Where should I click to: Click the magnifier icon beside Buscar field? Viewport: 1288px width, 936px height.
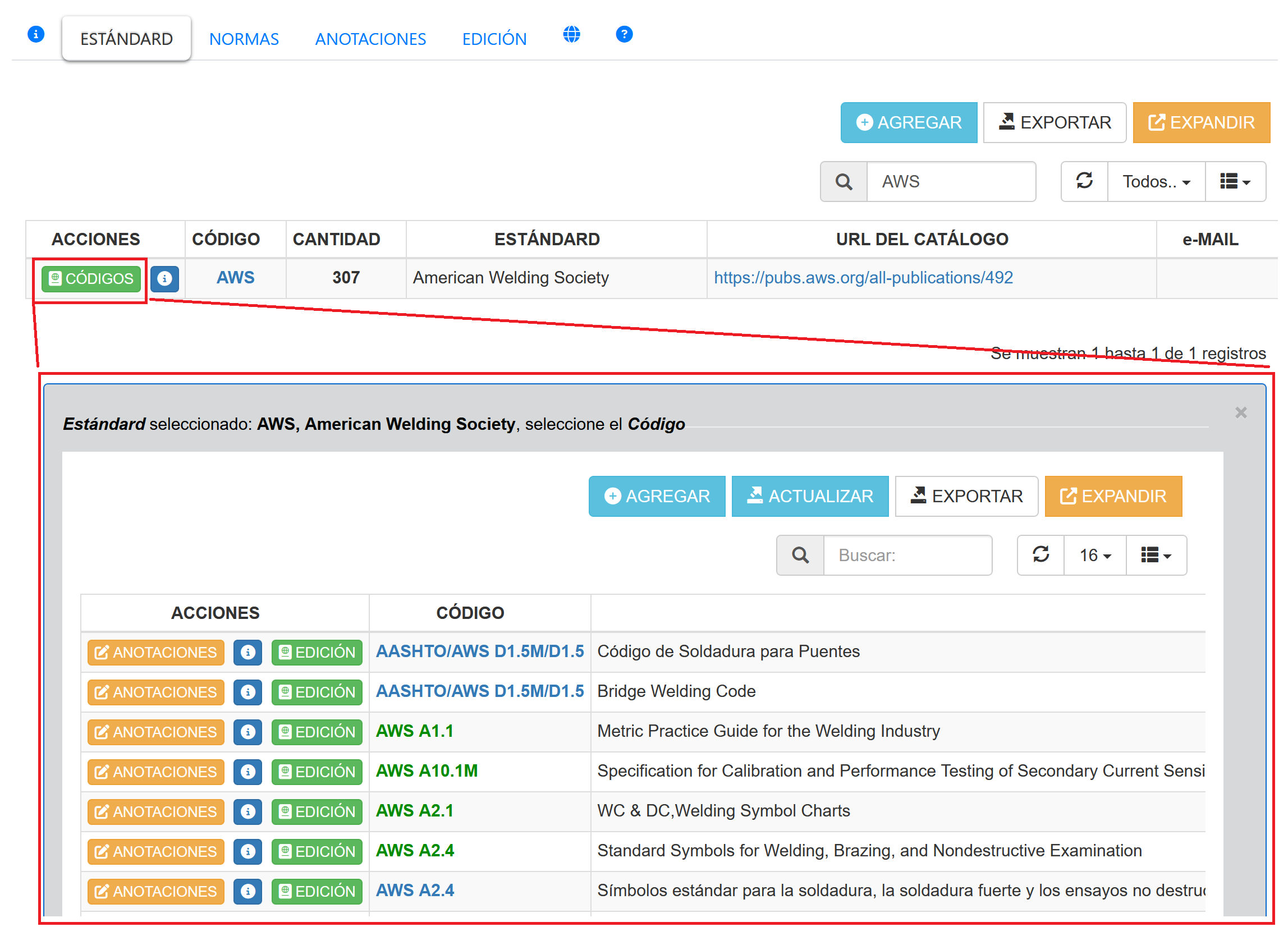coord(800,555)
